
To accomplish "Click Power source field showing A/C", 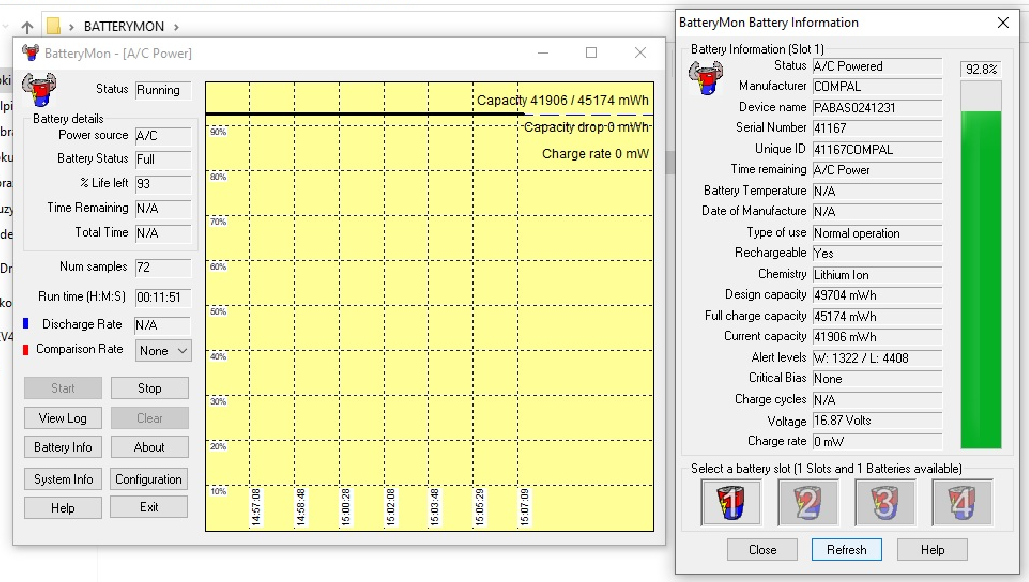I will click(x=163, y=136).
